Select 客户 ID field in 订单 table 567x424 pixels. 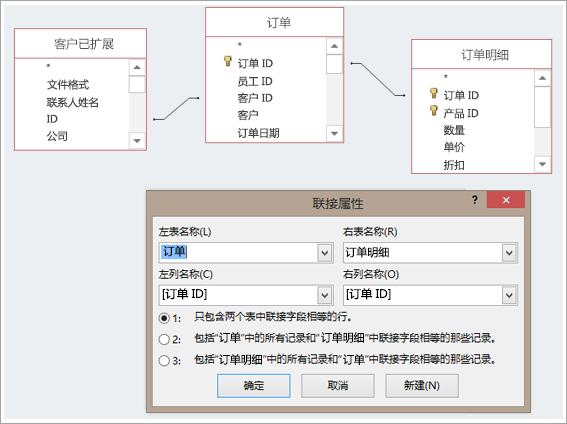pos(255,98)
